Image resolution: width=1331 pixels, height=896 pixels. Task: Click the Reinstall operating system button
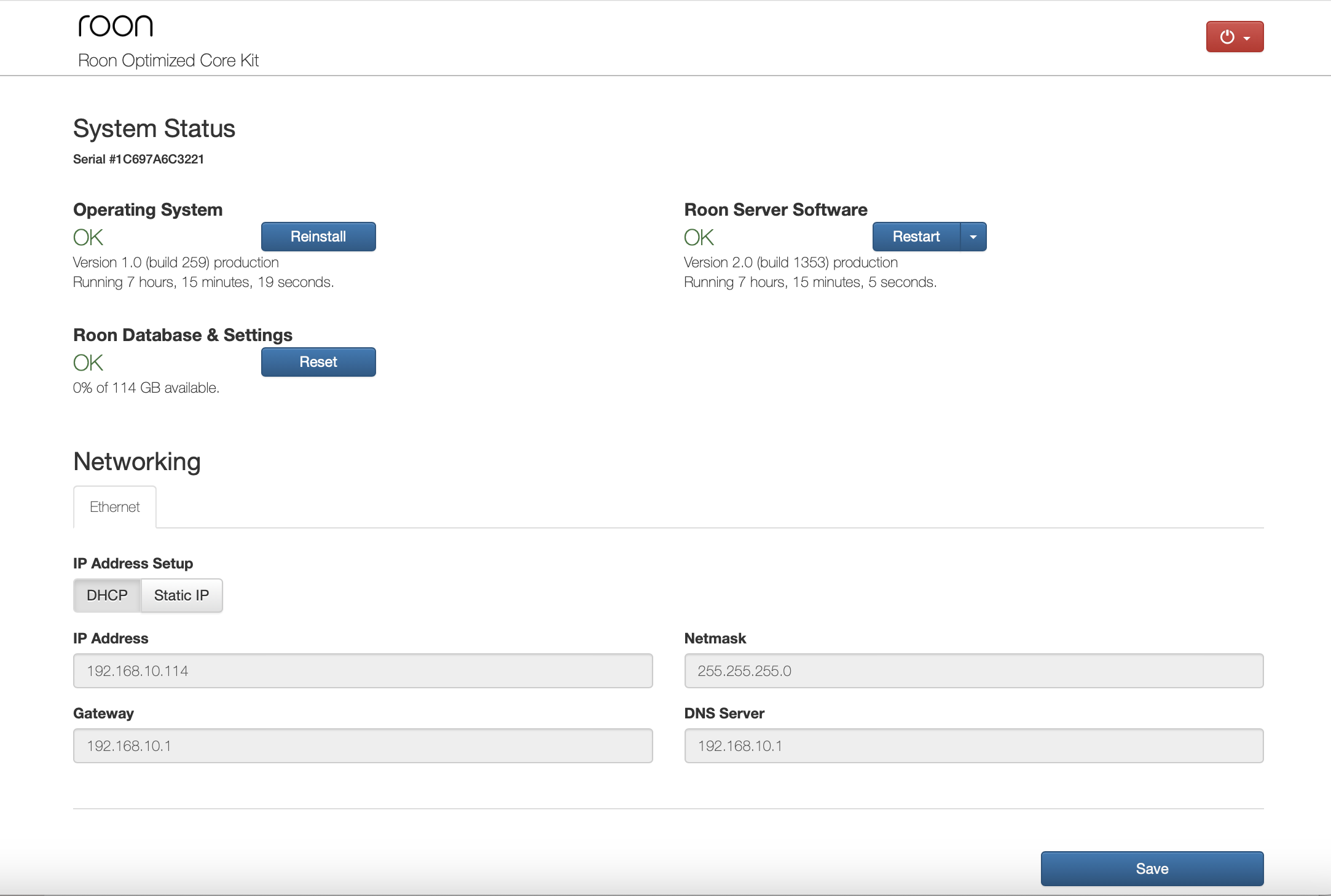pyautogui.click(x=318, y=237)
